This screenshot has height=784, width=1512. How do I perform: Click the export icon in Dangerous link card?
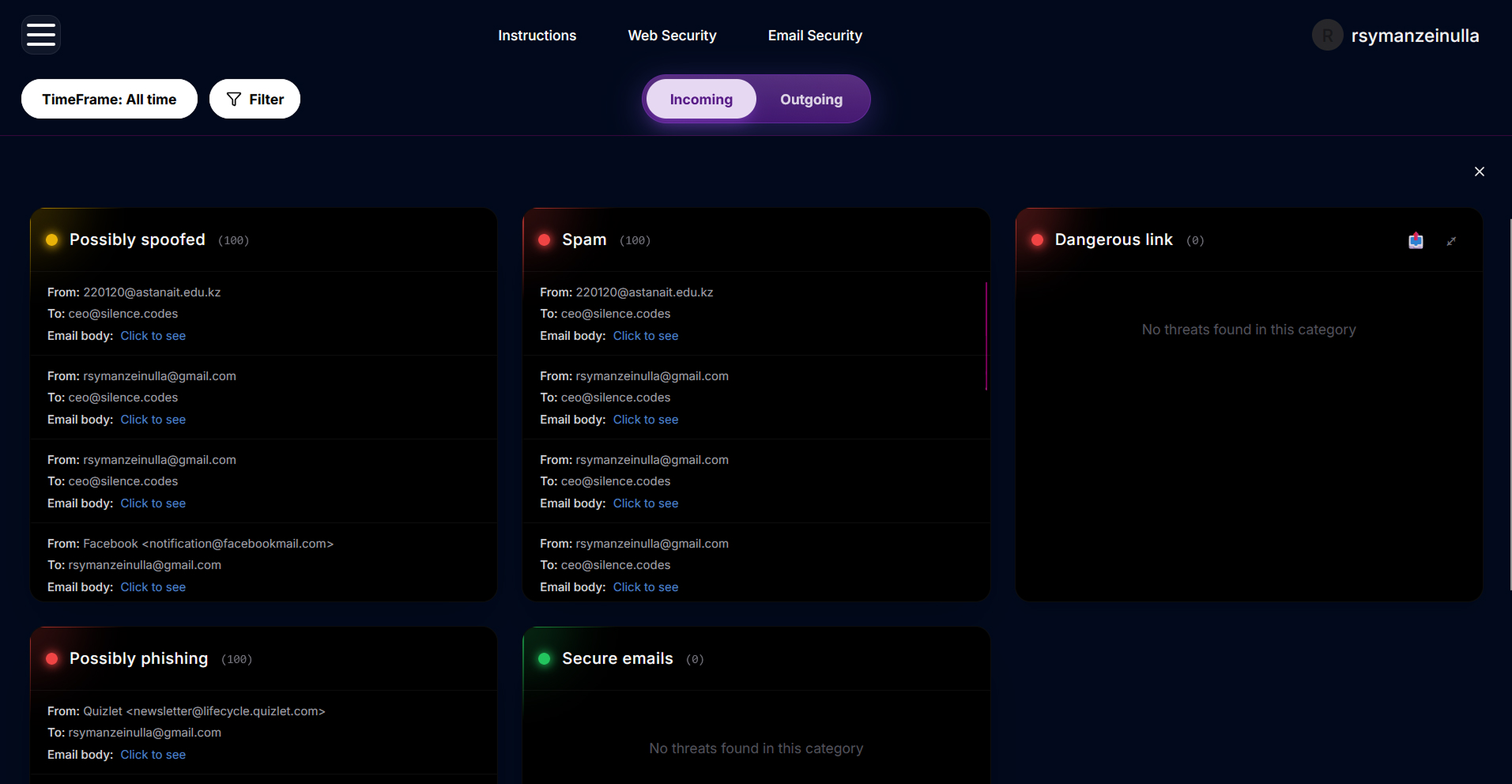tap(1416, 241)
